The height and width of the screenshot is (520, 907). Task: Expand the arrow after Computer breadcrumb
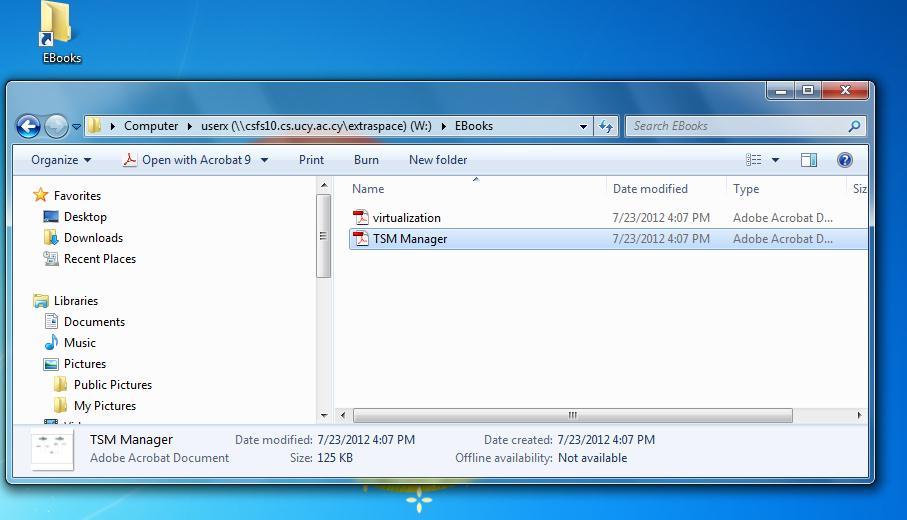point(189,126)
